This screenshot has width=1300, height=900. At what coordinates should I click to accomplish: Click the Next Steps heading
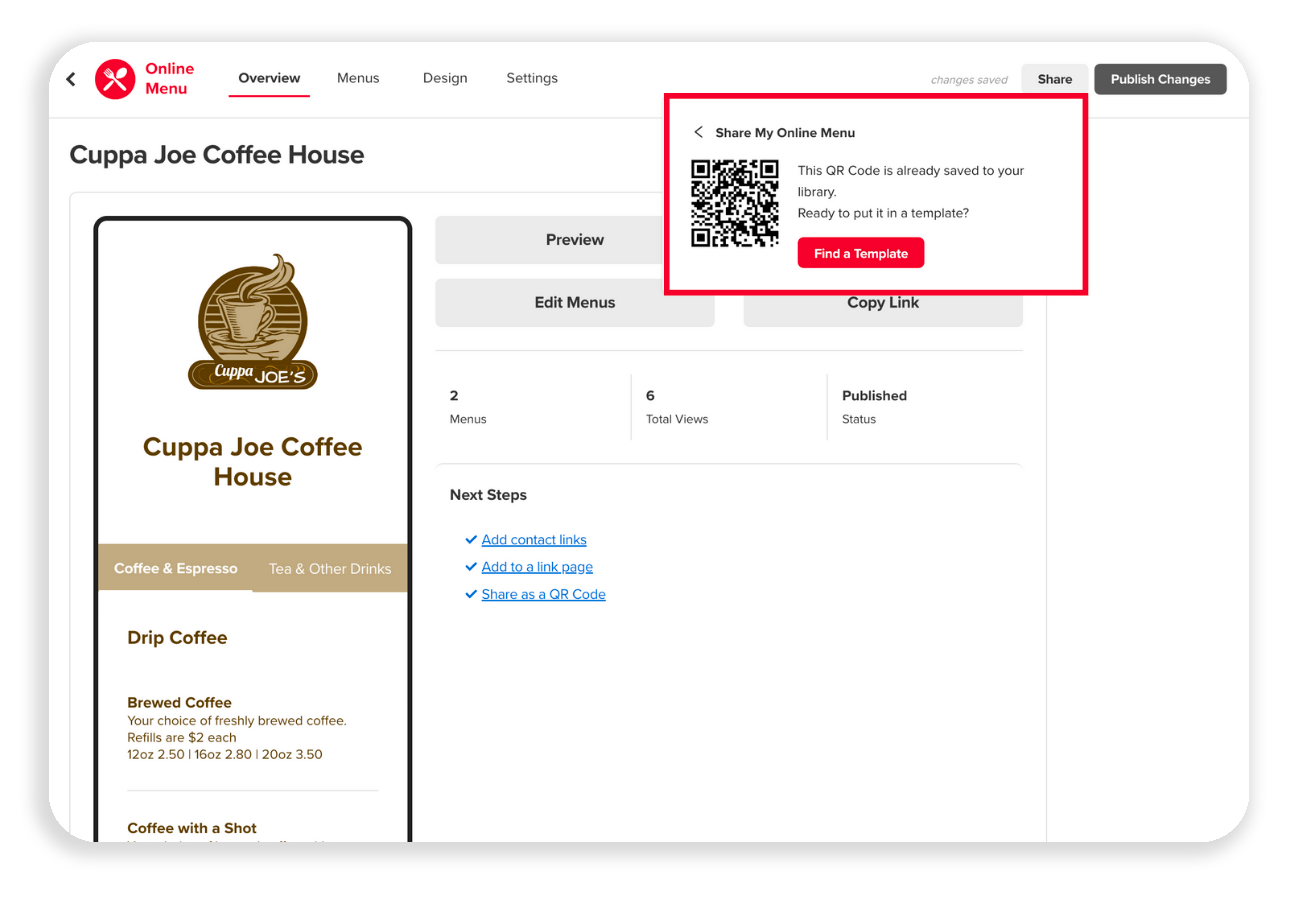point(488,495)
